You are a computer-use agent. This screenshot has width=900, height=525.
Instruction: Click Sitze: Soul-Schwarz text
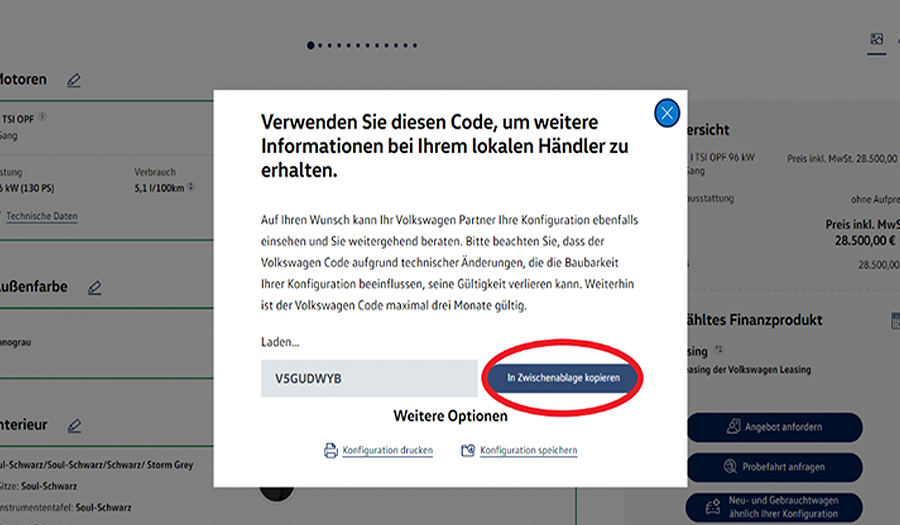(x=38, y=486)
